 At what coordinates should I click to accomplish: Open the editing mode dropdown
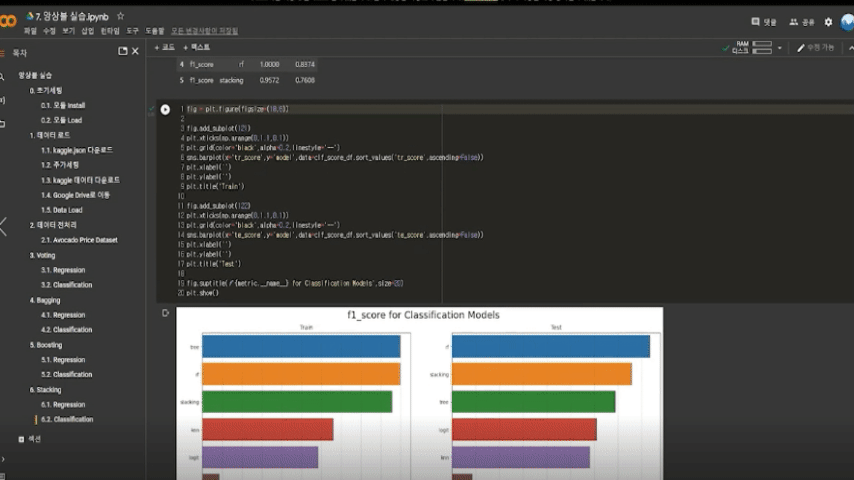[x=814, y=47]
